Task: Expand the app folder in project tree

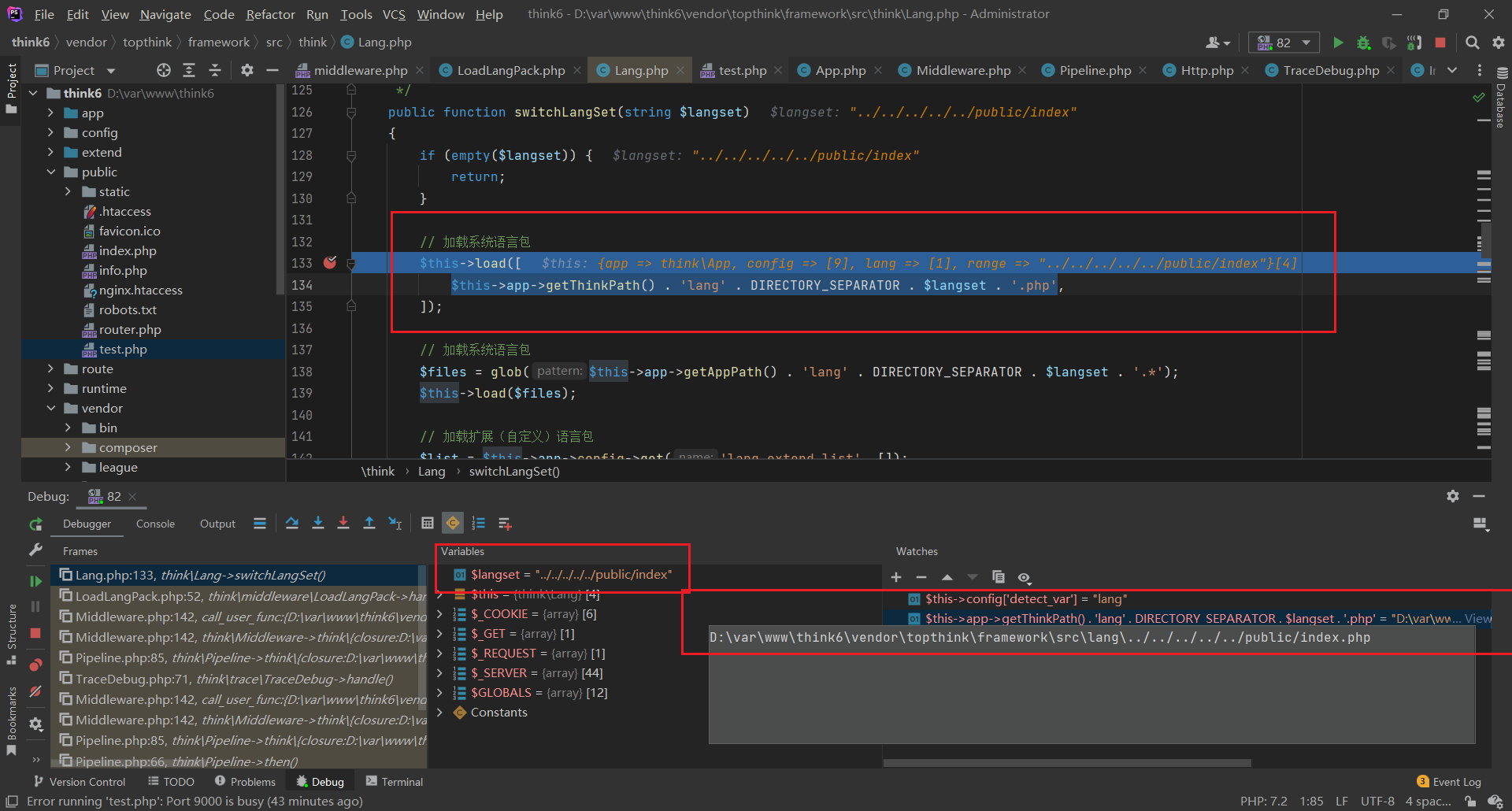Action: point(51,113)
